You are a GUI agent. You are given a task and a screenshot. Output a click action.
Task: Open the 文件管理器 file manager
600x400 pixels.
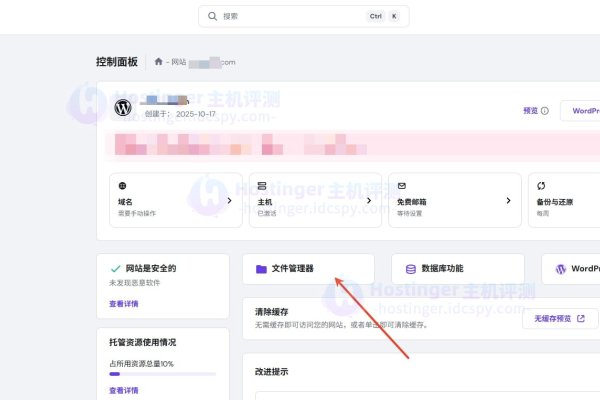(x=308, y=269)
